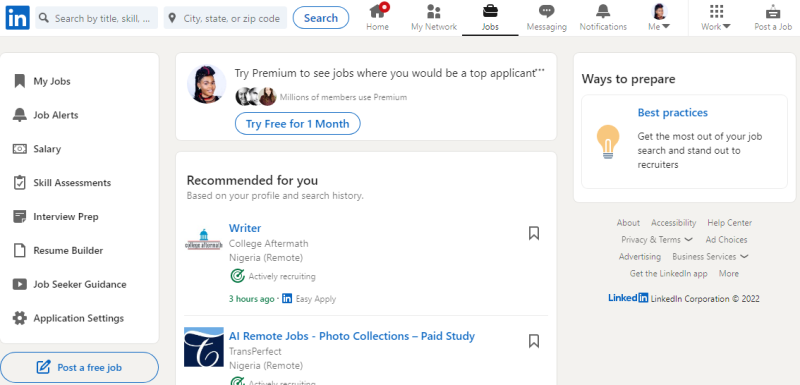Click the lightbulb Best practices icon
The image size is (800, 385).
(x=608, y=141)
